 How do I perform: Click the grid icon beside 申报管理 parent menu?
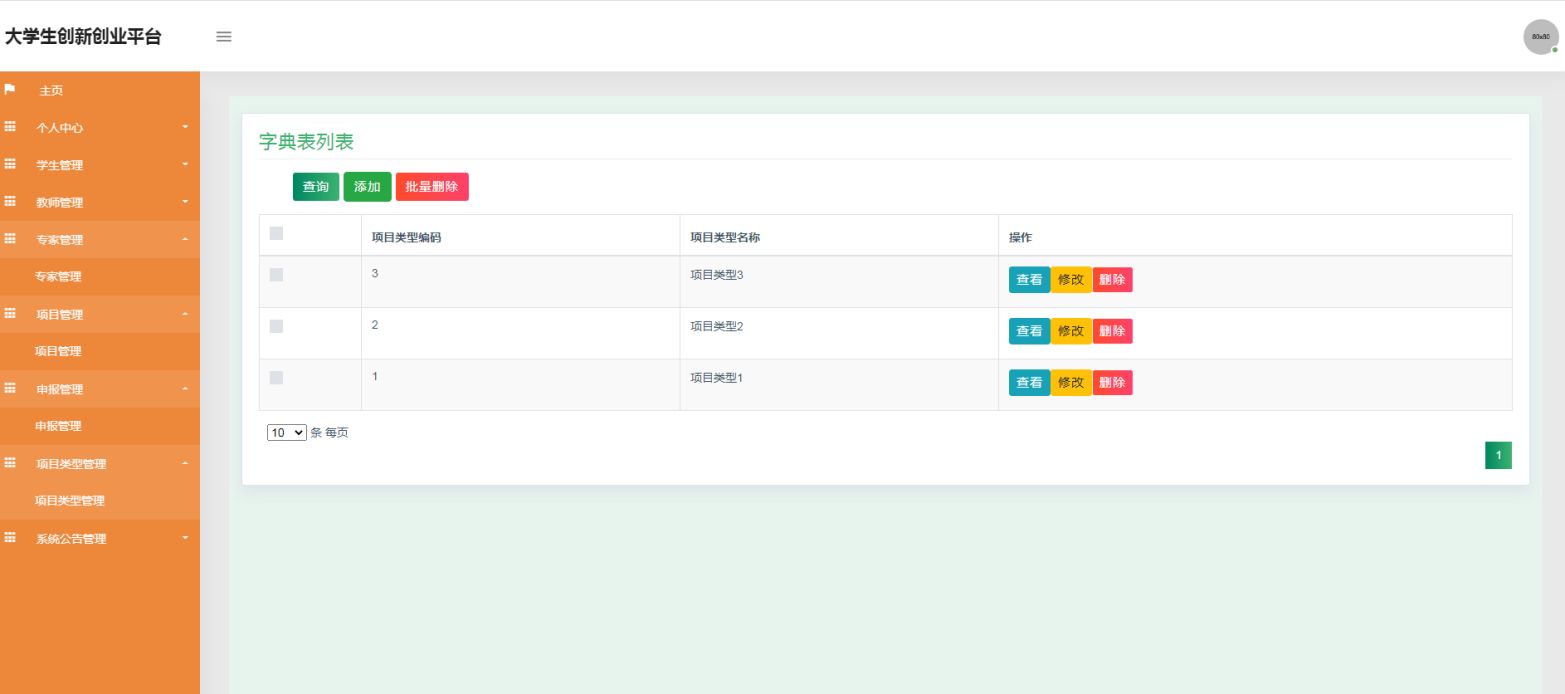[x=10, y=388]
